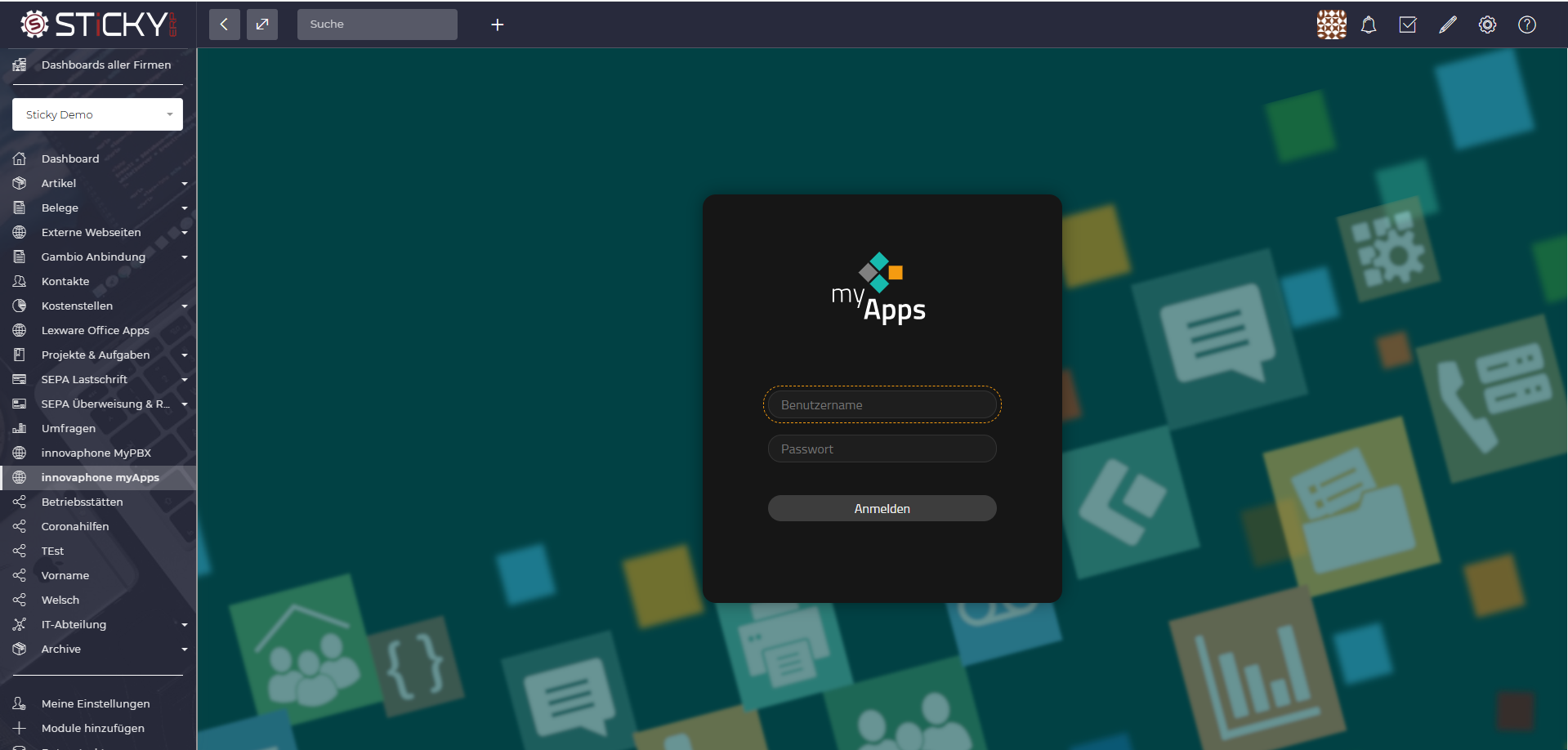Open Gambio Anbindung document icon

click(20, 257)
